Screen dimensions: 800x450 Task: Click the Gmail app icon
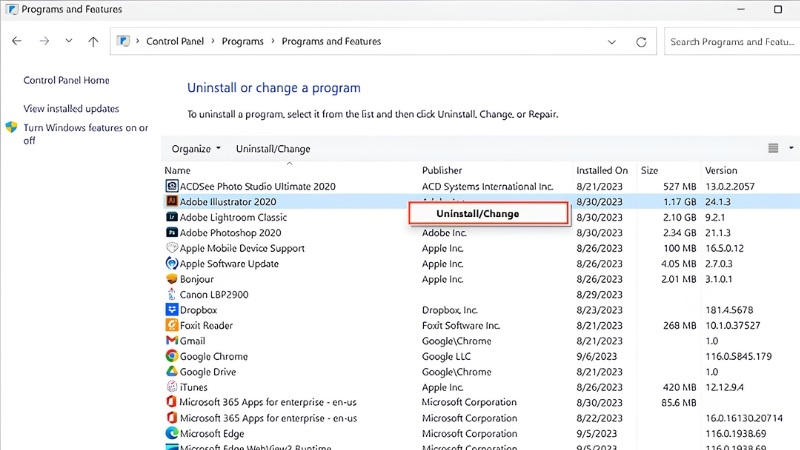(x=172, y=340)
